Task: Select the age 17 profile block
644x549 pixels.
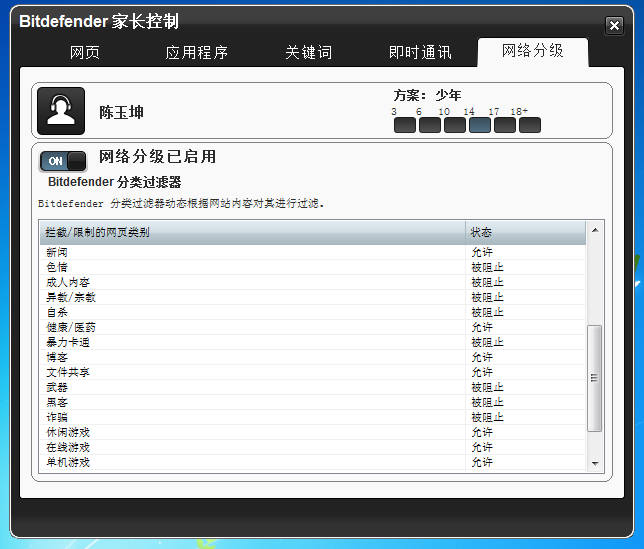Action: pyautogui.click(x=504, y=125)
